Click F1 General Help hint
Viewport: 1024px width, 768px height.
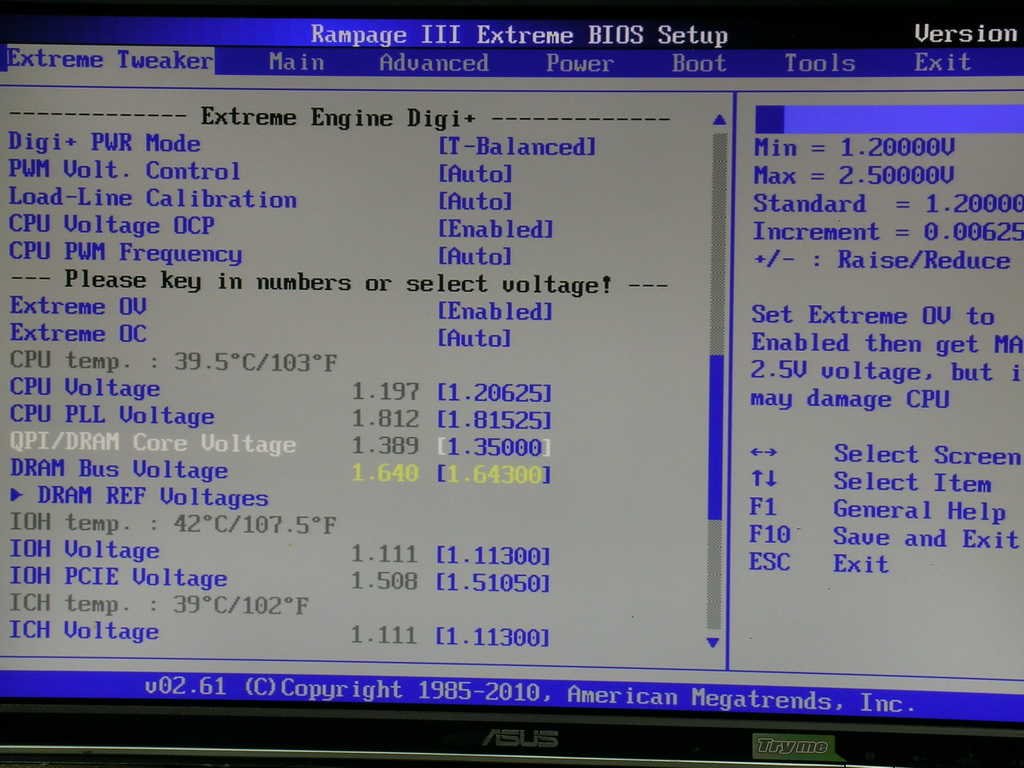click(878, 509)
